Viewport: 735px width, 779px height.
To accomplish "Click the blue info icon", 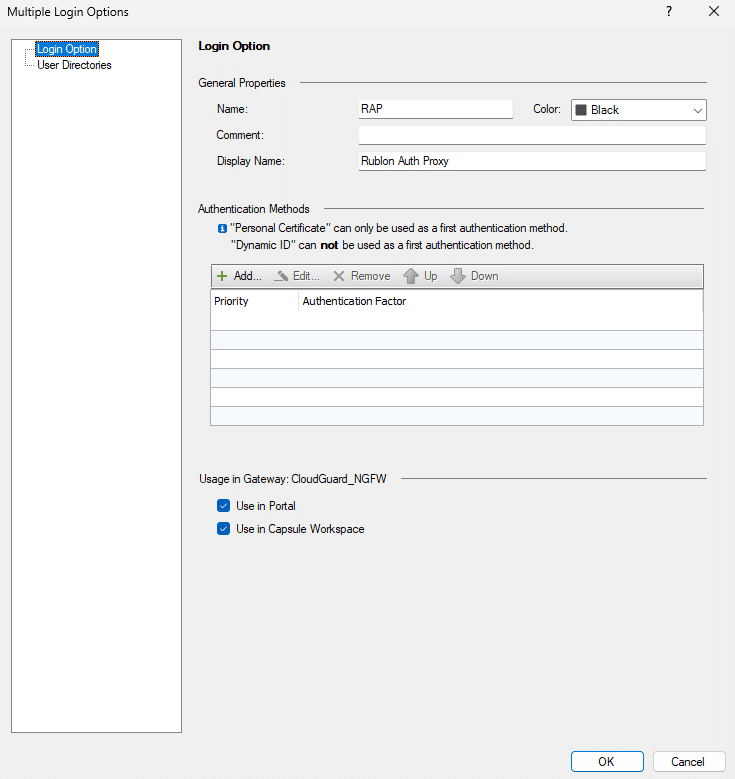I will click(222, 229).
